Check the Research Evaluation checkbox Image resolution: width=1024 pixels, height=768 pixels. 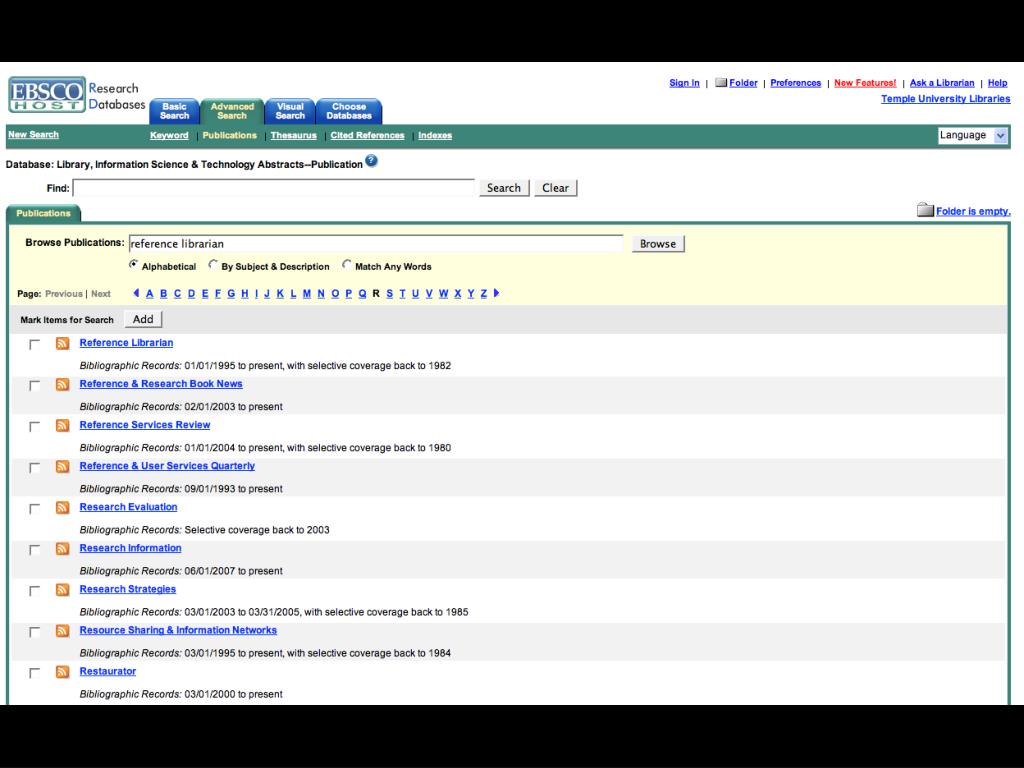tap(35, 509)
